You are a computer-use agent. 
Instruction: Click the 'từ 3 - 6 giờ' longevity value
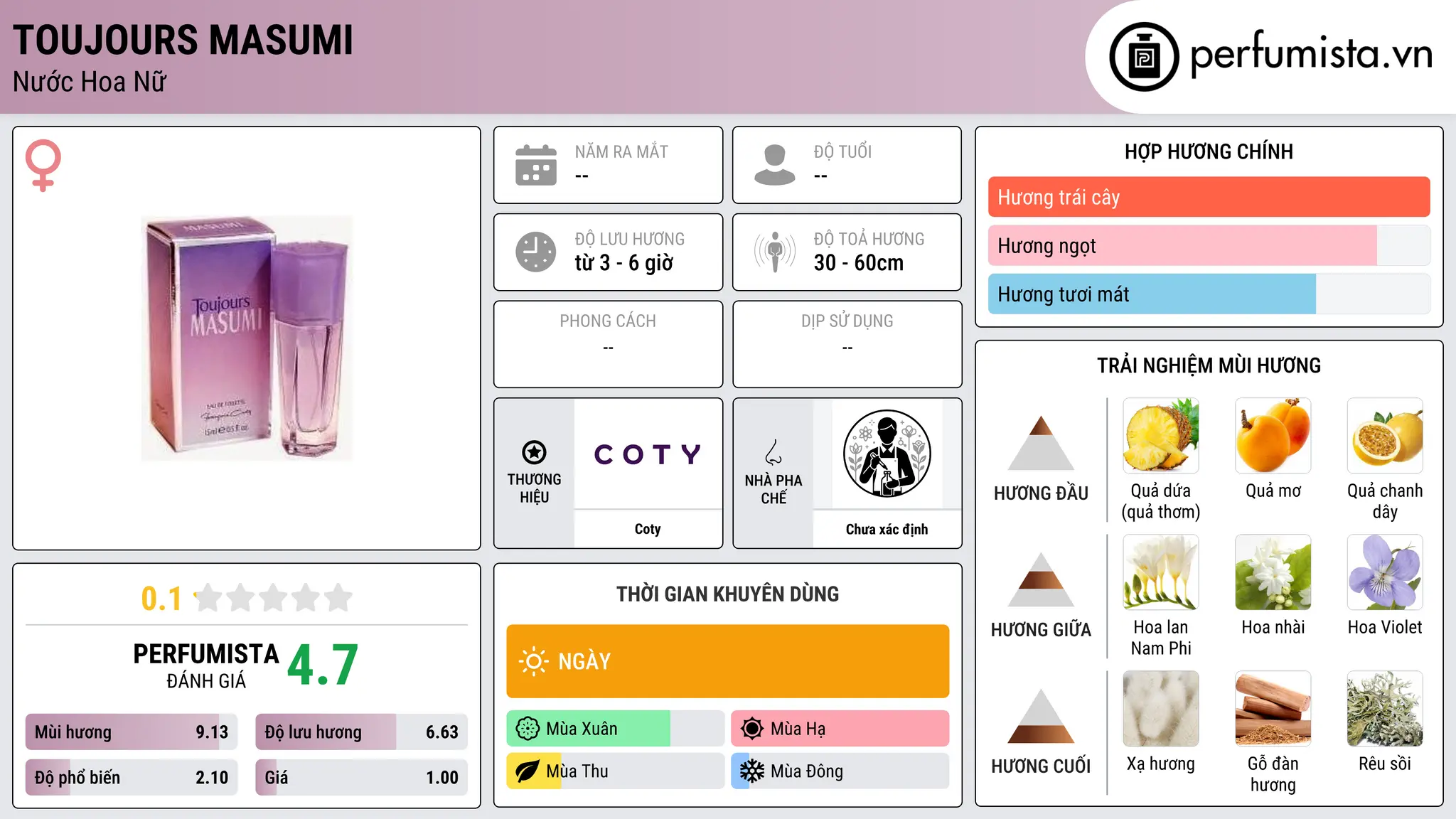(x=624, y=263)
